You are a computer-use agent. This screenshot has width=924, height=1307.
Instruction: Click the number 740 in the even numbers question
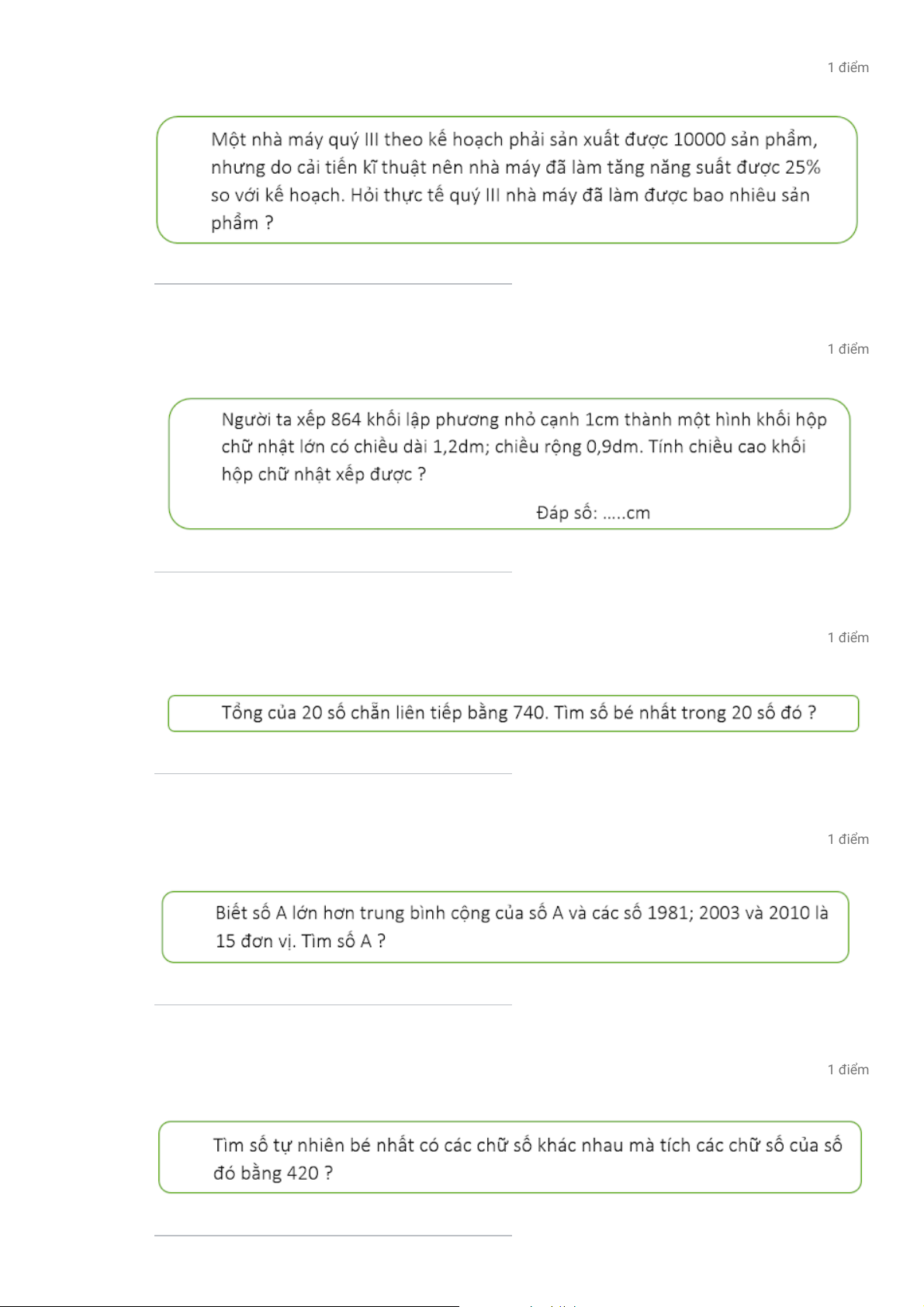[x=529, y=713]
